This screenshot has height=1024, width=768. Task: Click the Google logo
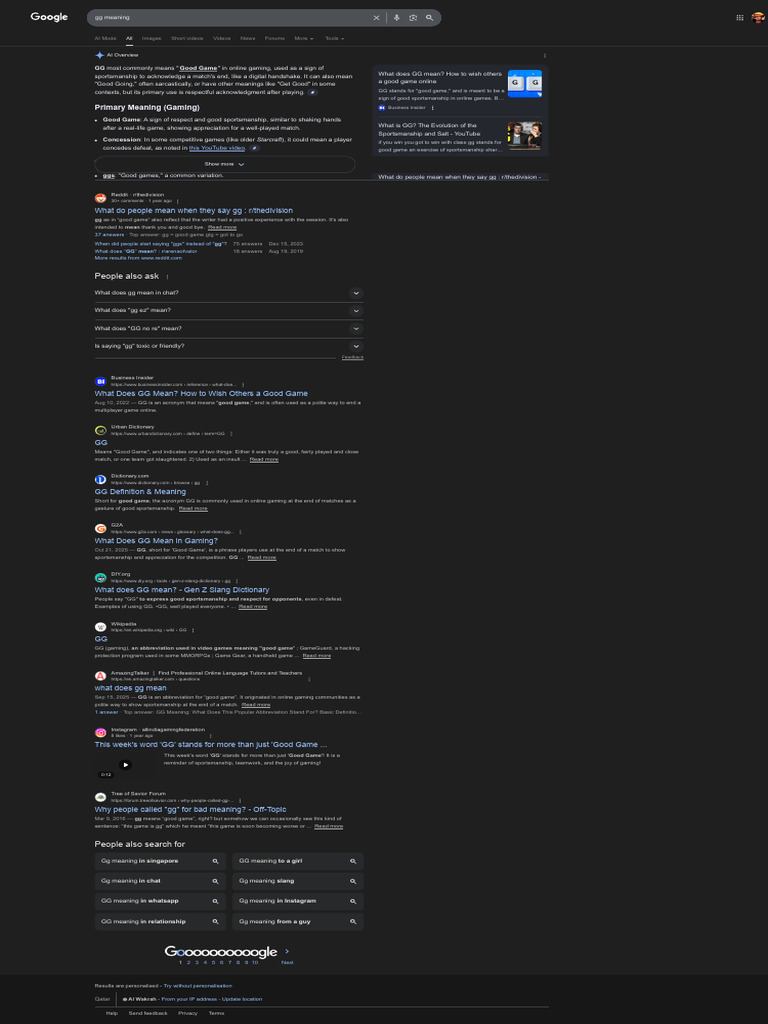(x=49, y=17)
